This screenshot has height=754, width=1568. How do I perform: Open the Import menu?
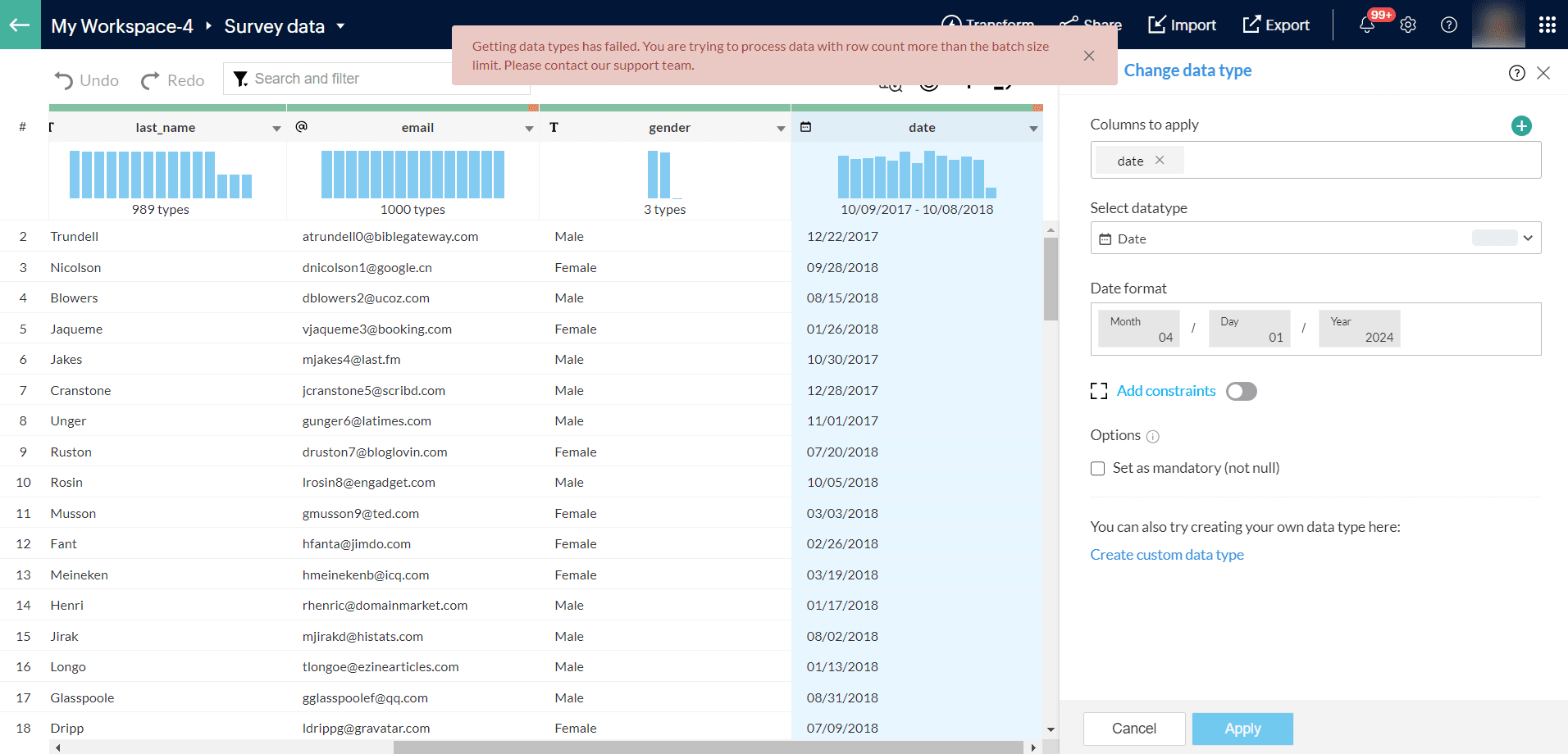pos(1182,25)
